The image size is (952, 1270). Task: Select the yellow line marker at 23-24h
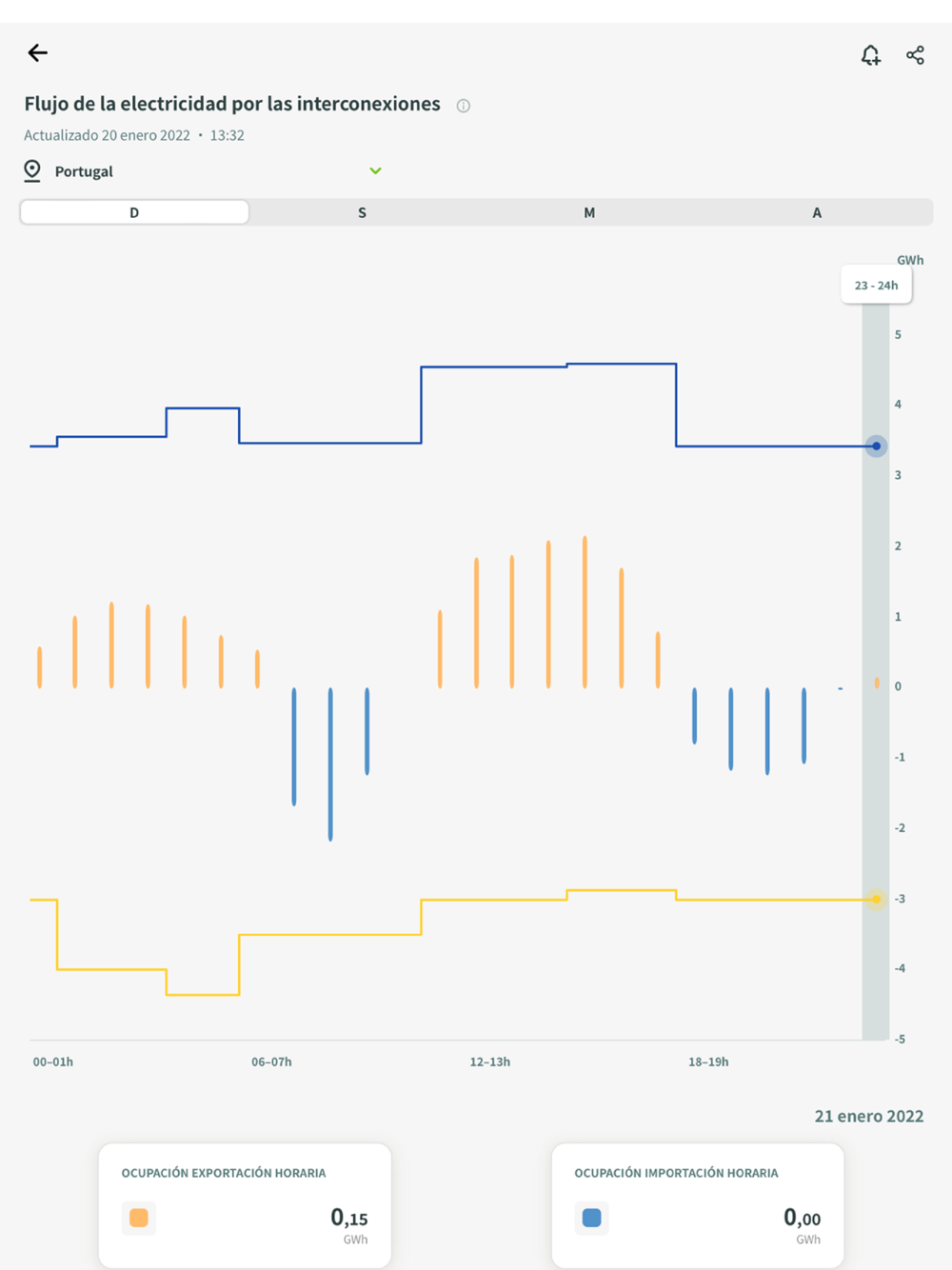[876, 899]
